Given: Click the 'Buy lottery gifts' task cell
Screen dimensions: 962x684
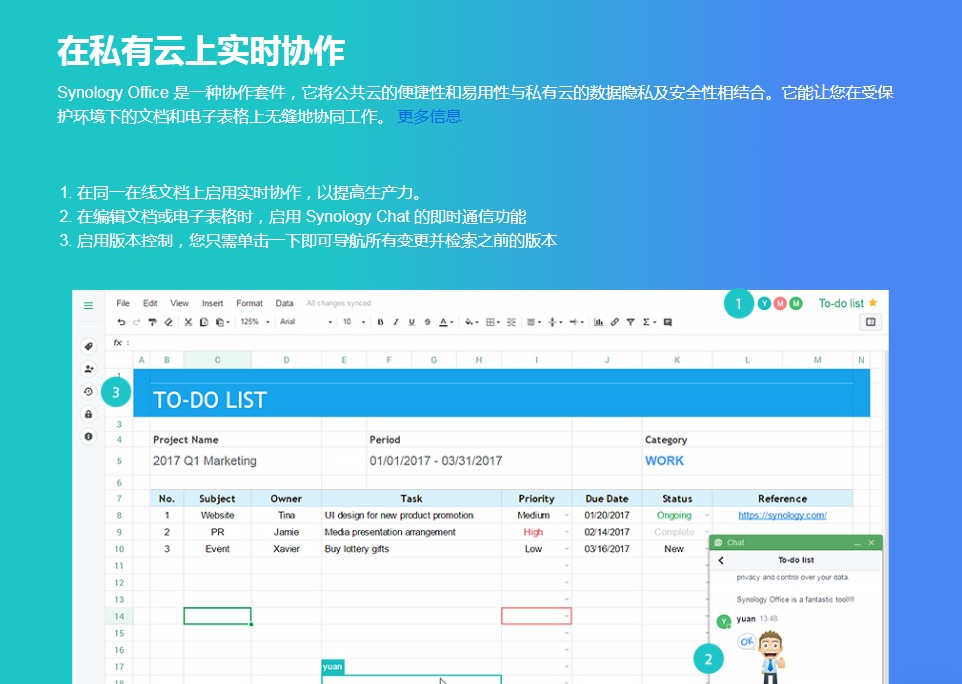Looking at the screenshot, I should (x=411, y=549).
